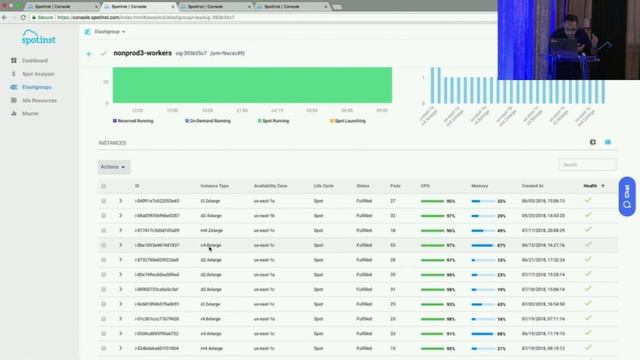Sort by Availability Zone column header
640x360 pixels.
pos(270,186)
